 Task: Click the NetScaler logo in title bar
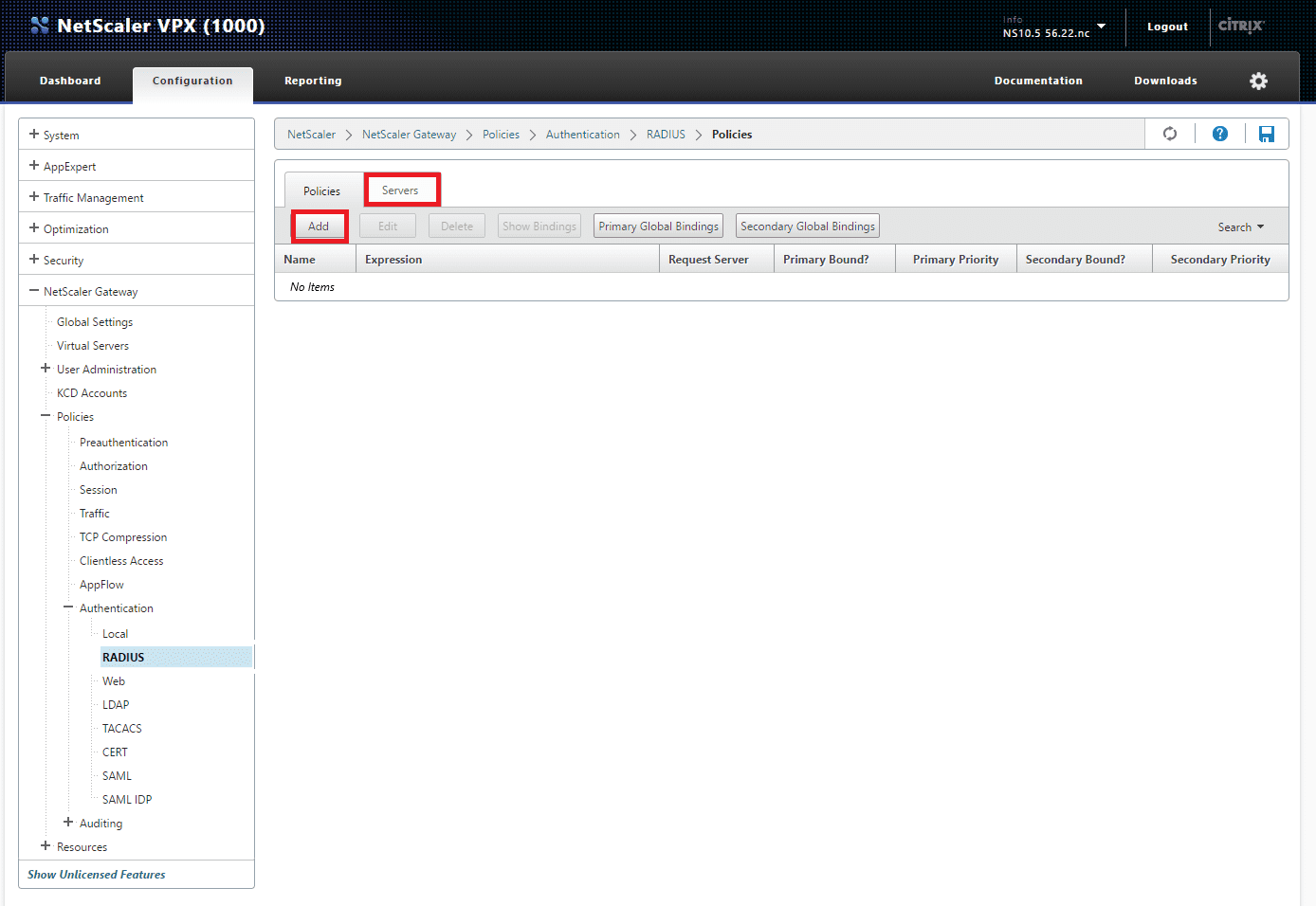(40, 25)
